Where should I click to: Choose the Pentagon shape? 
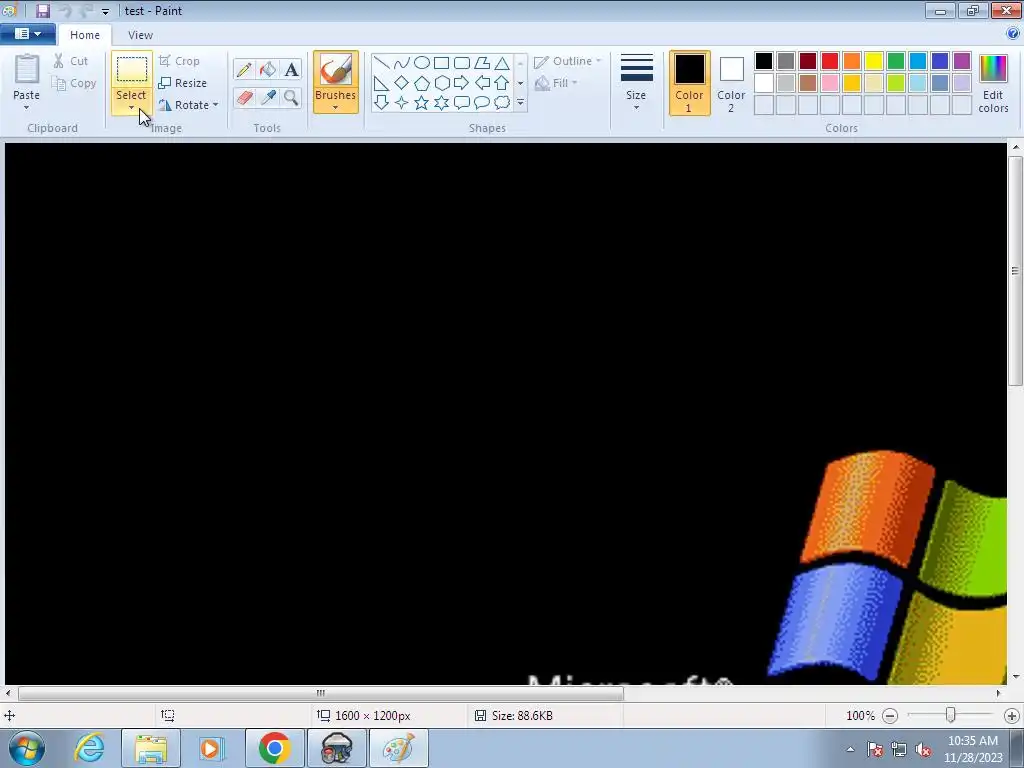click(x=422, y=83)
